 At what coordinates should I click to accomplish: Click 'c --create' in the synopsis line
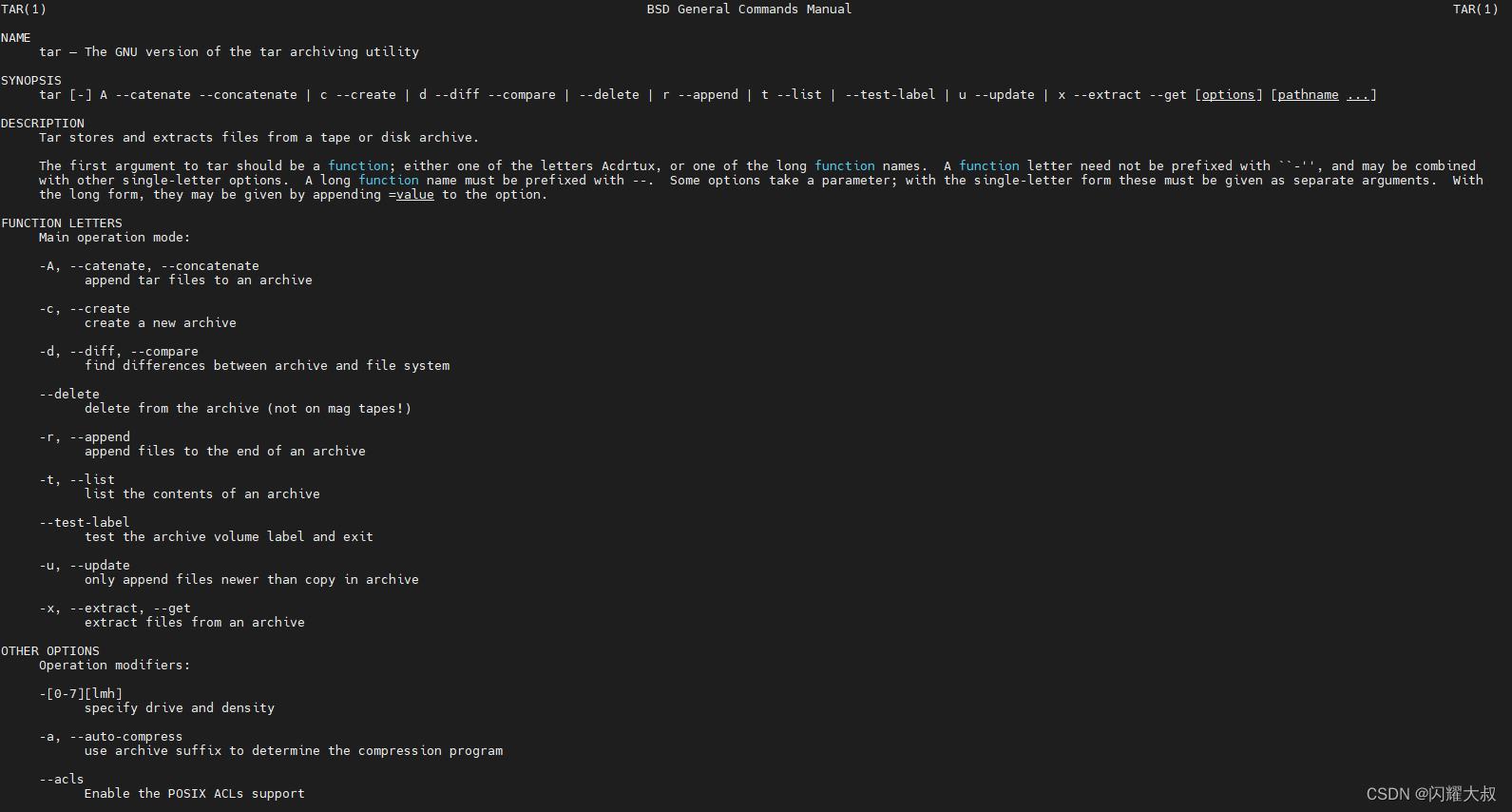358,95
